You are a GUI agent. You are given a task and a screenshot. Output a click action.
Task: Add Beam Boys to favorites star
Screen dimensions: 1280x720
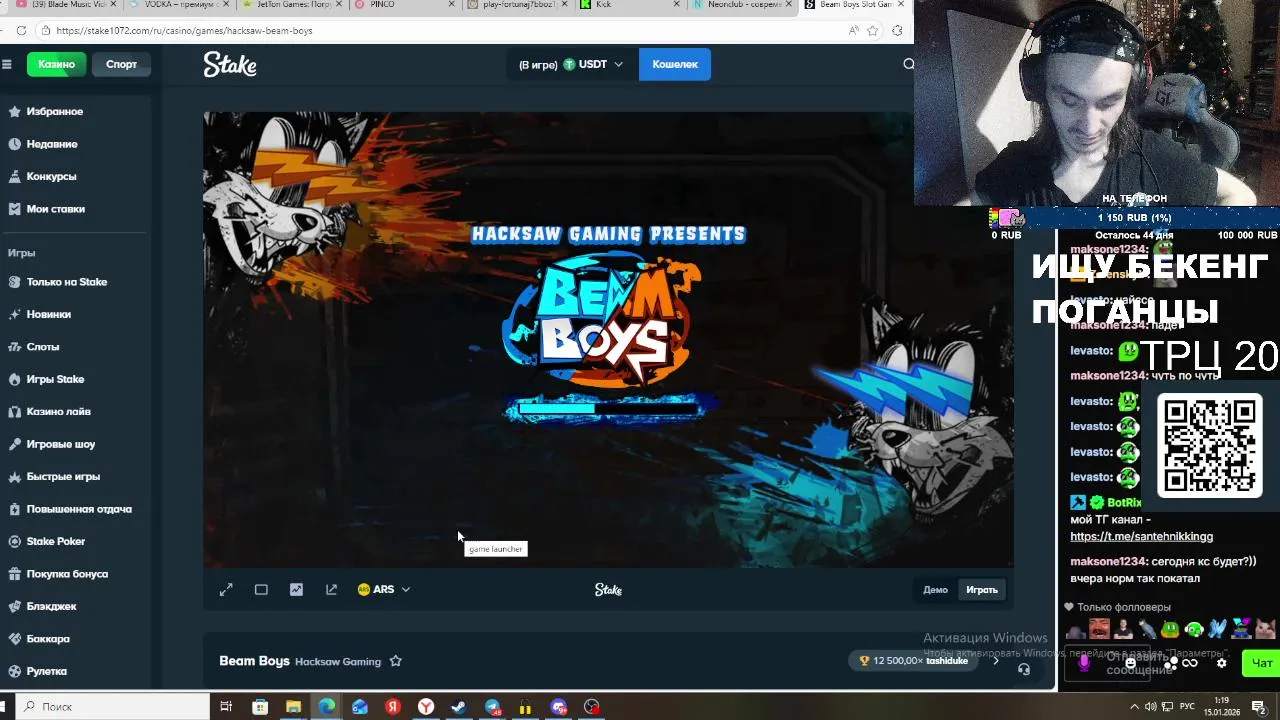point(395,661)
